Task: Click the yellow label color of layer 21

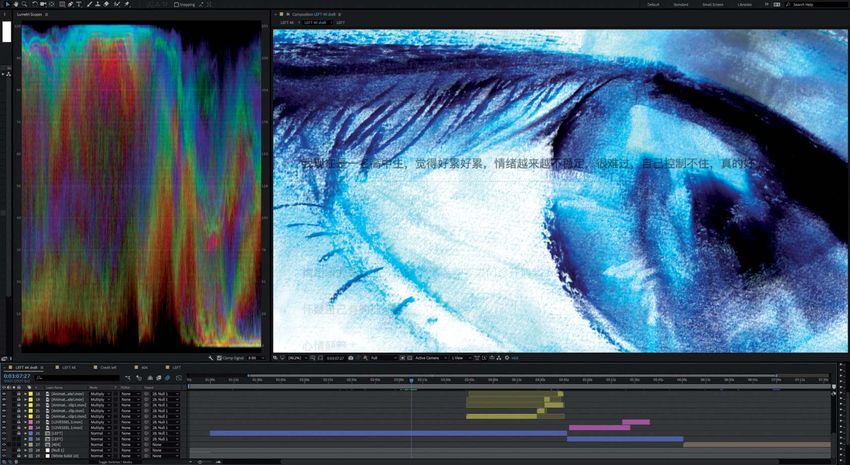Action: tap(30, 411)
